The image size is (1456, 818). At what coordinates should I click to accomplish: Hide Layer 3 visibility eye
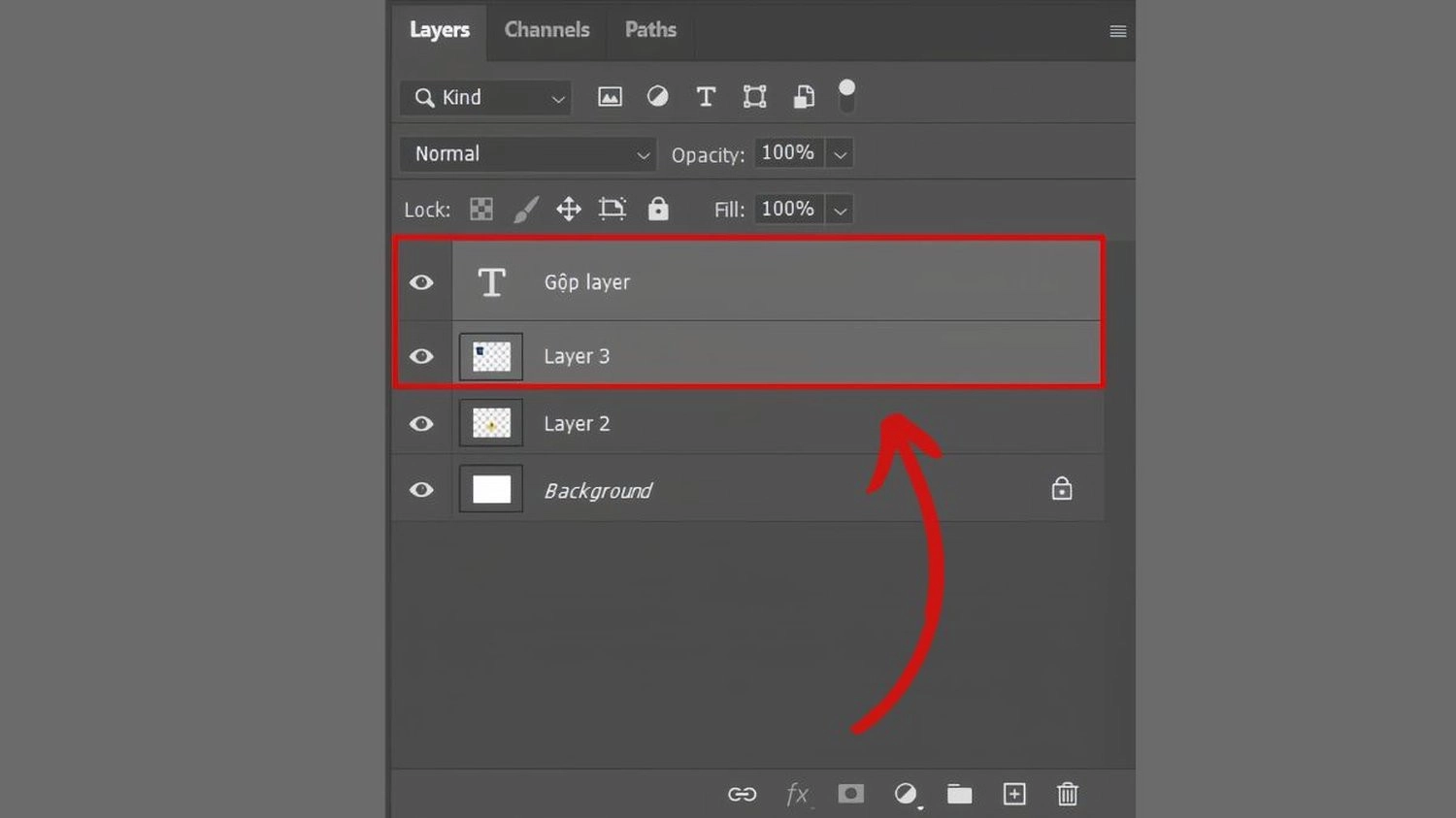[x=421, y=356]
